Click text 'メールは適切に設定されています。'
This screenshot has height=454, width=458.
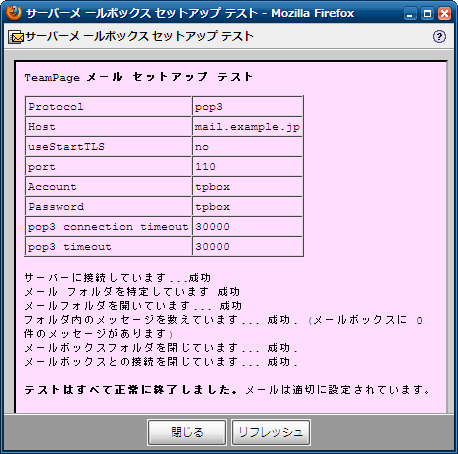coord(338,390)
